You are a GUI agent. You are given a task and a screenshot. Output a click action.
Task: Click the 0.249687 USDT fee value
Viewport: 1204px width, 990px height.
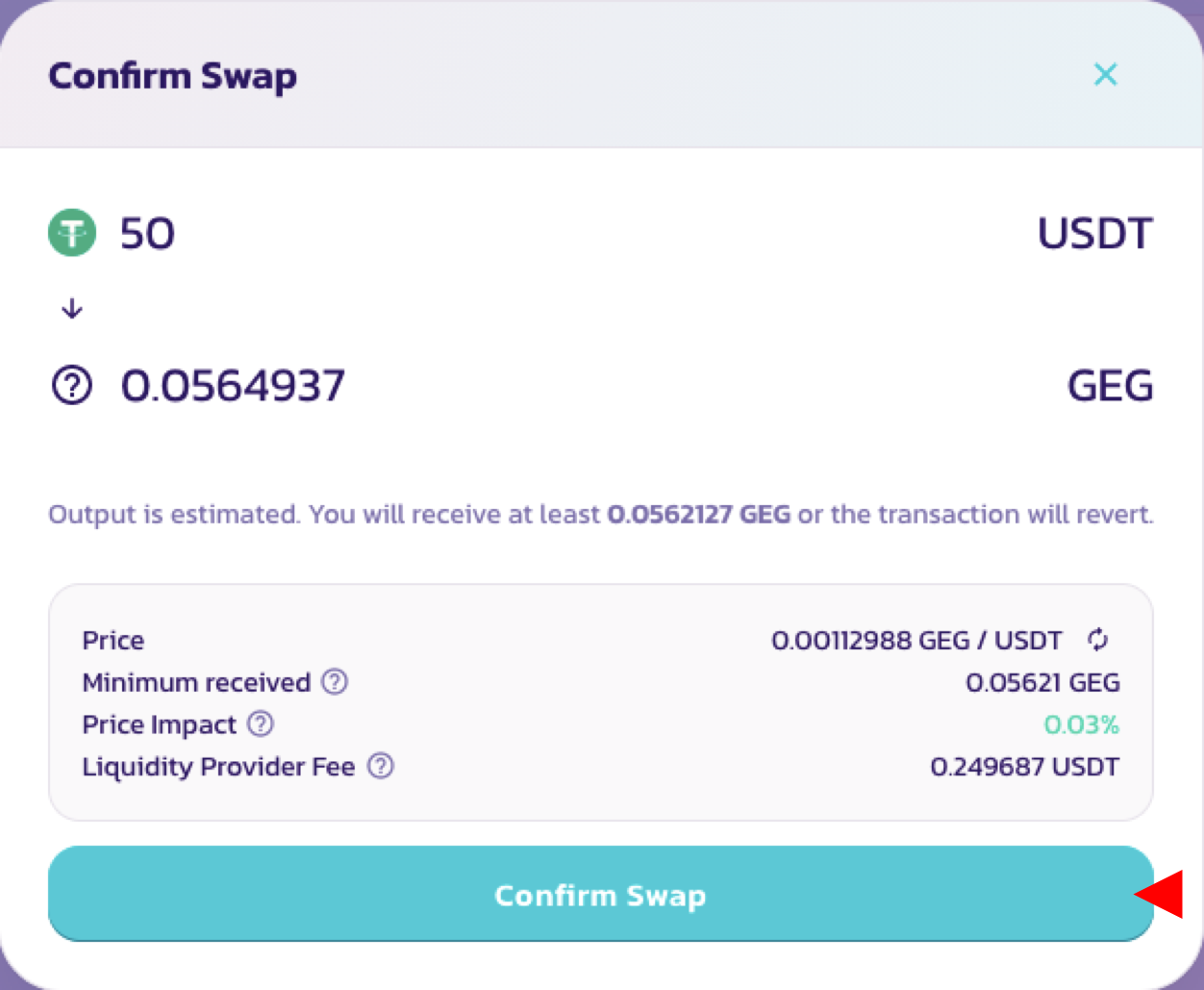(x=1025, y=767)
